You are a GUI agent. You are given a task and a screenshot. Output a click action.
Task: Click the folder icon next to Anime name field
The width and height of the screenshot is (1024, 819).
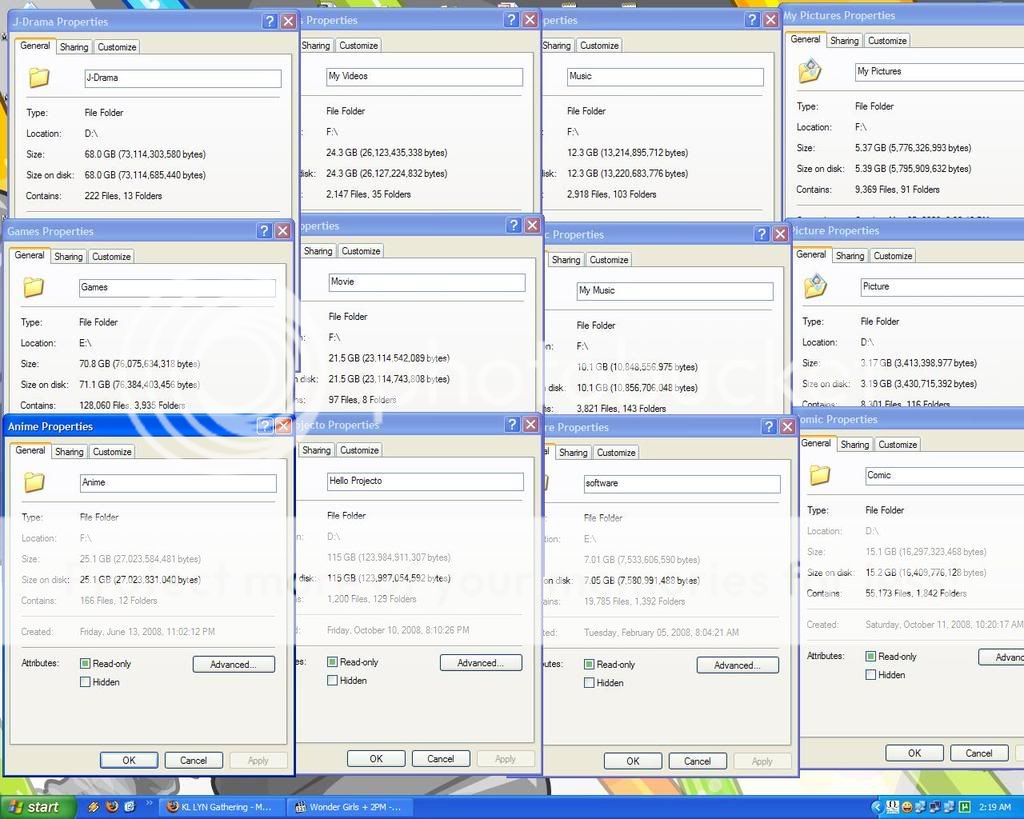click(x=34, y=483)
